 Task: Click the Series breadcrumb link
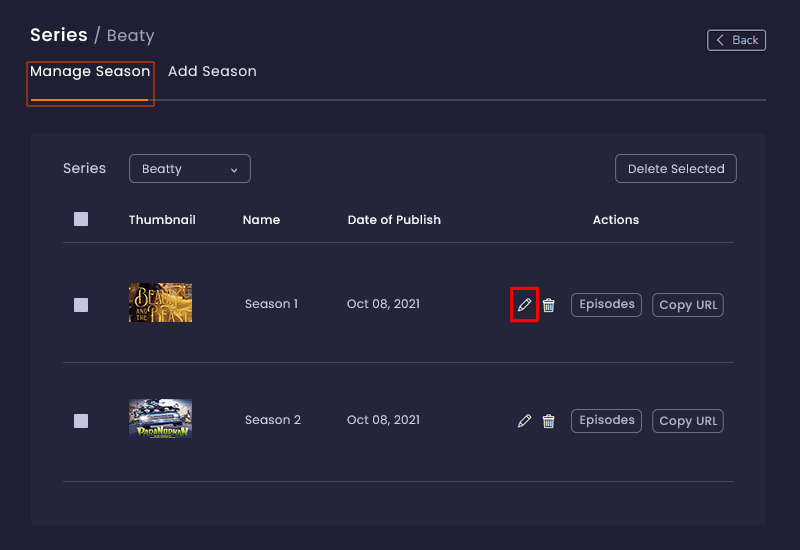coord(59,35)
